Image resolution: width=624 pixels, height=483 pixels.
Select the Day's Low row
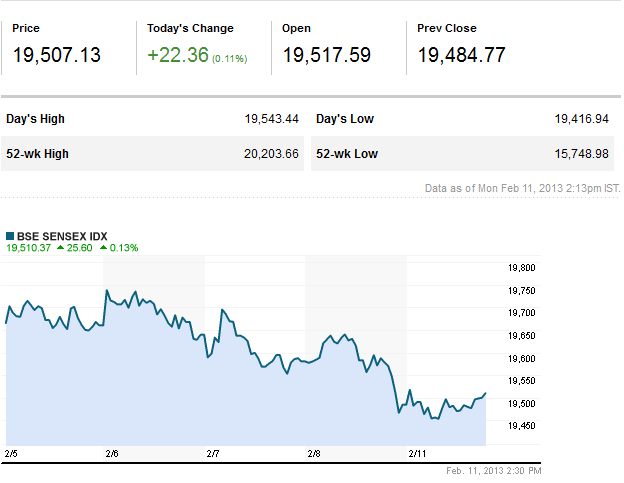click(x=463, y=119)
